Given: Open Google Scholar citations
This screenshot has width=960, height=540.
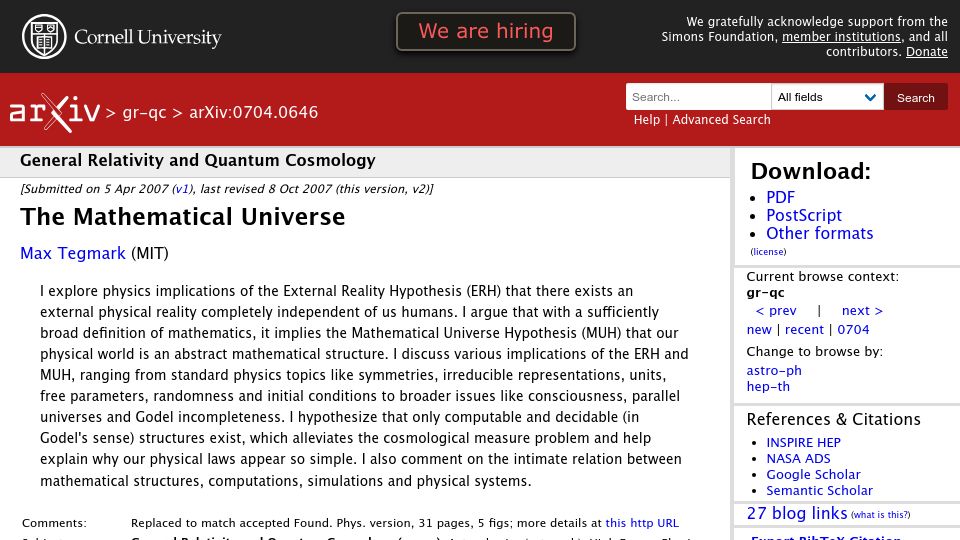Looking at the screenshot, I should 813,474.
